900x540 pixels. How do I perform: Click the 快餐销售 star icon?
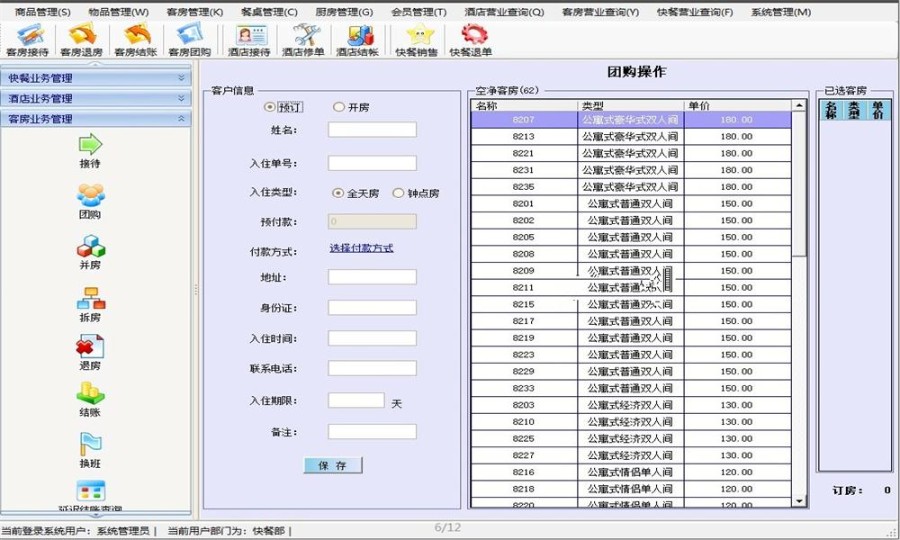416,39
